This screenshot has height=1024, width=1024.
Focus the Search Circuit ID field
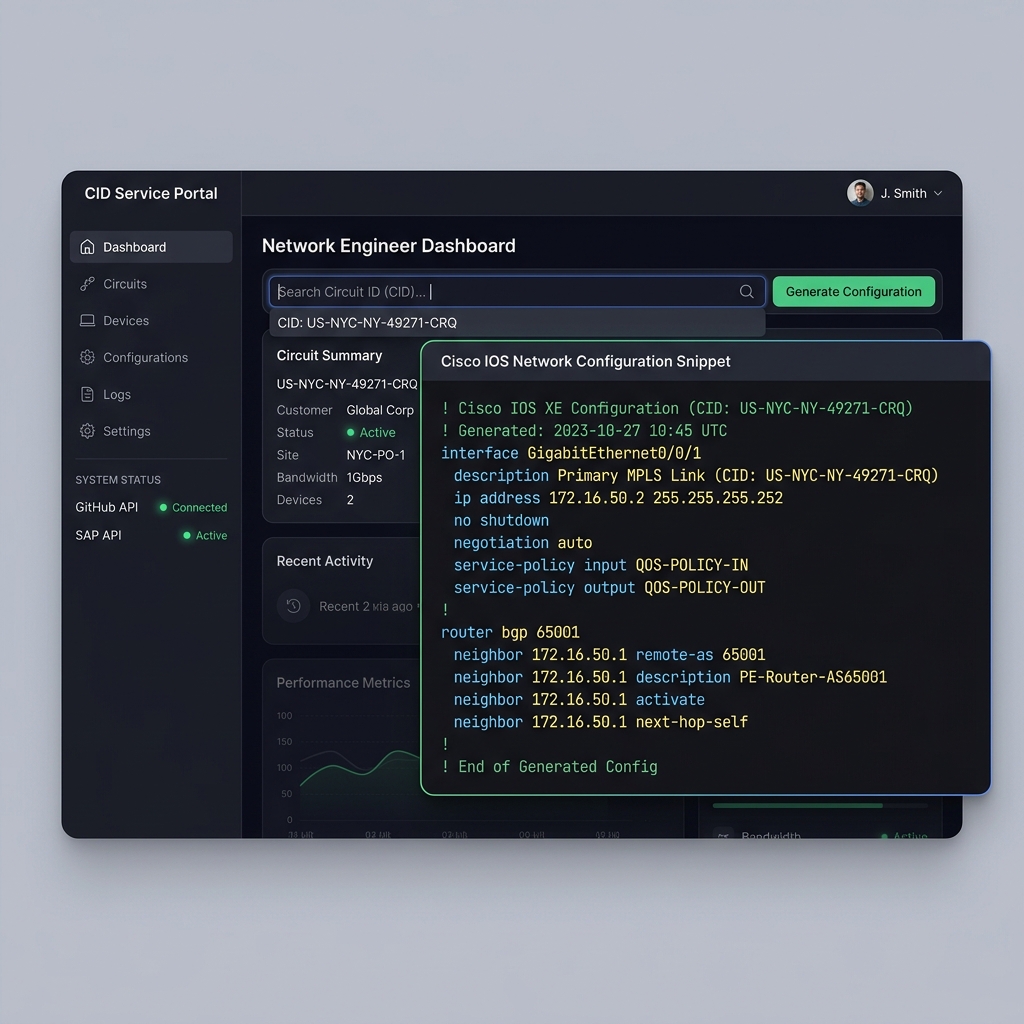tap(517, 291)
